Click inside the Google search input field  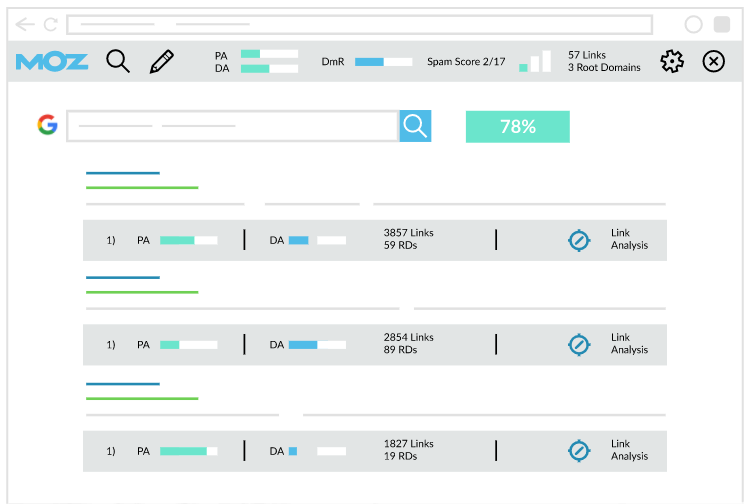(x=232, y=126)
